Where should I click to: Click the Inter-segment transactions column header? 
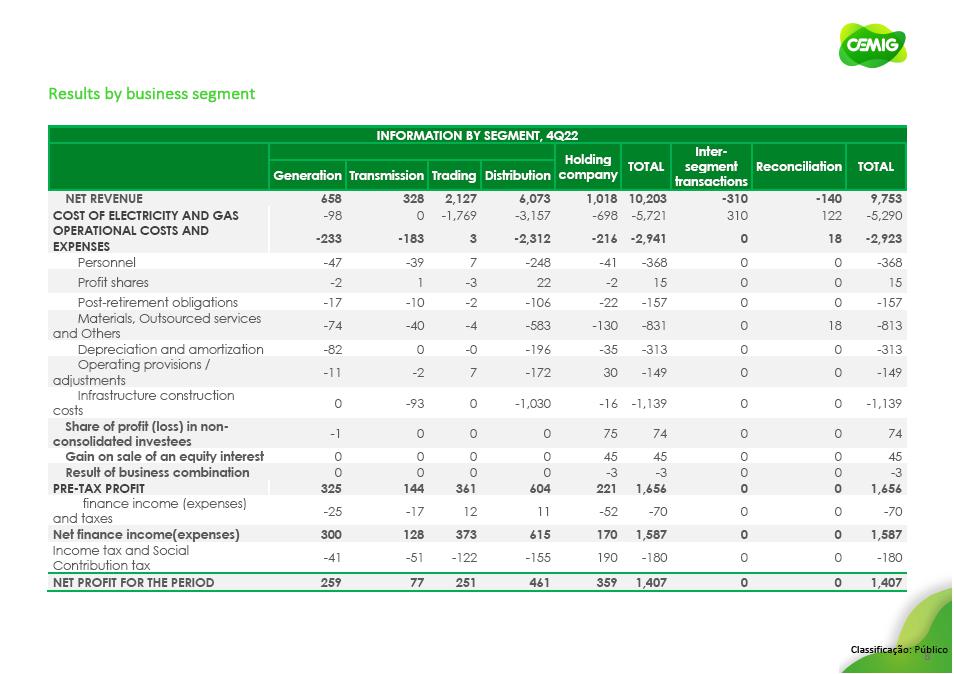coord(711,166)
